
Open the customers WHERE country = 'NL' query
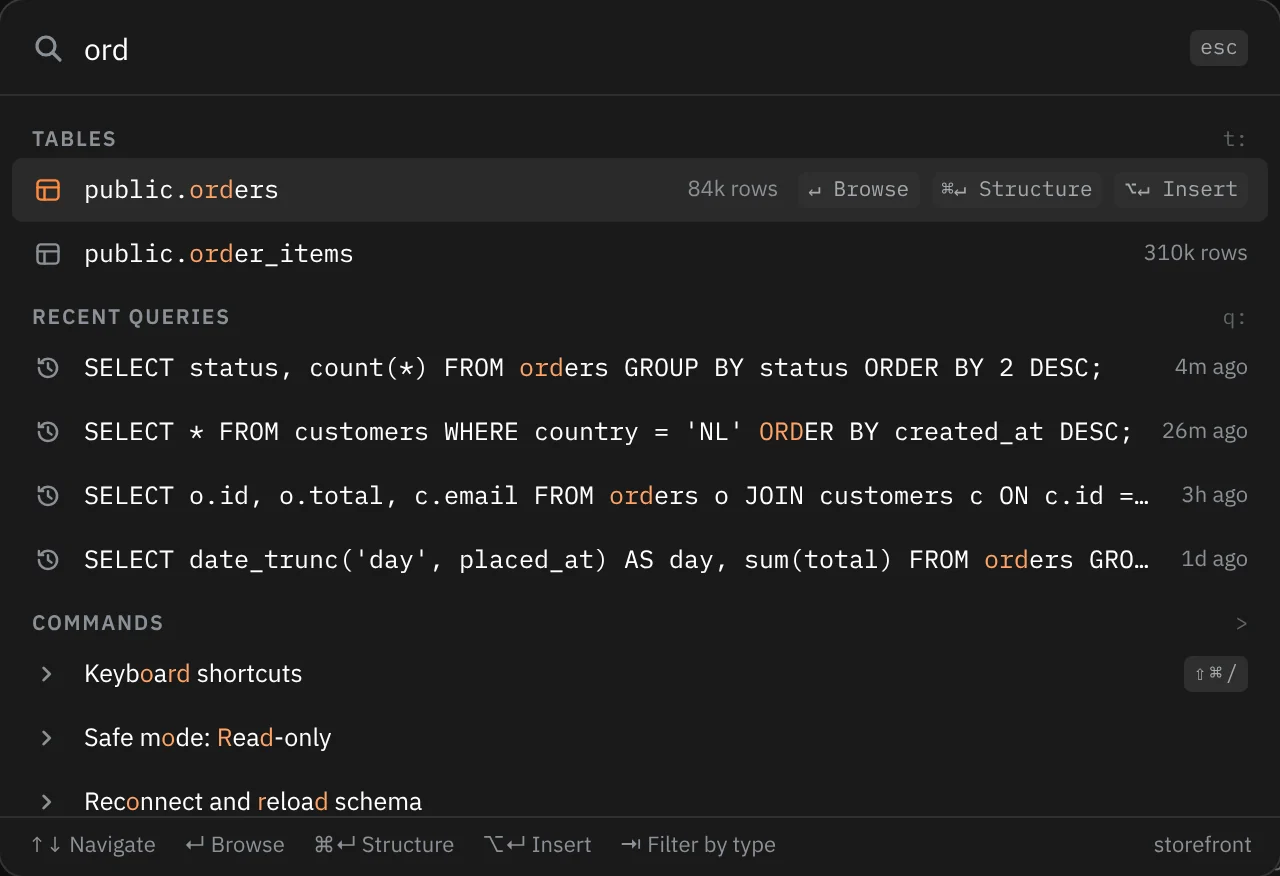(640, 432)
